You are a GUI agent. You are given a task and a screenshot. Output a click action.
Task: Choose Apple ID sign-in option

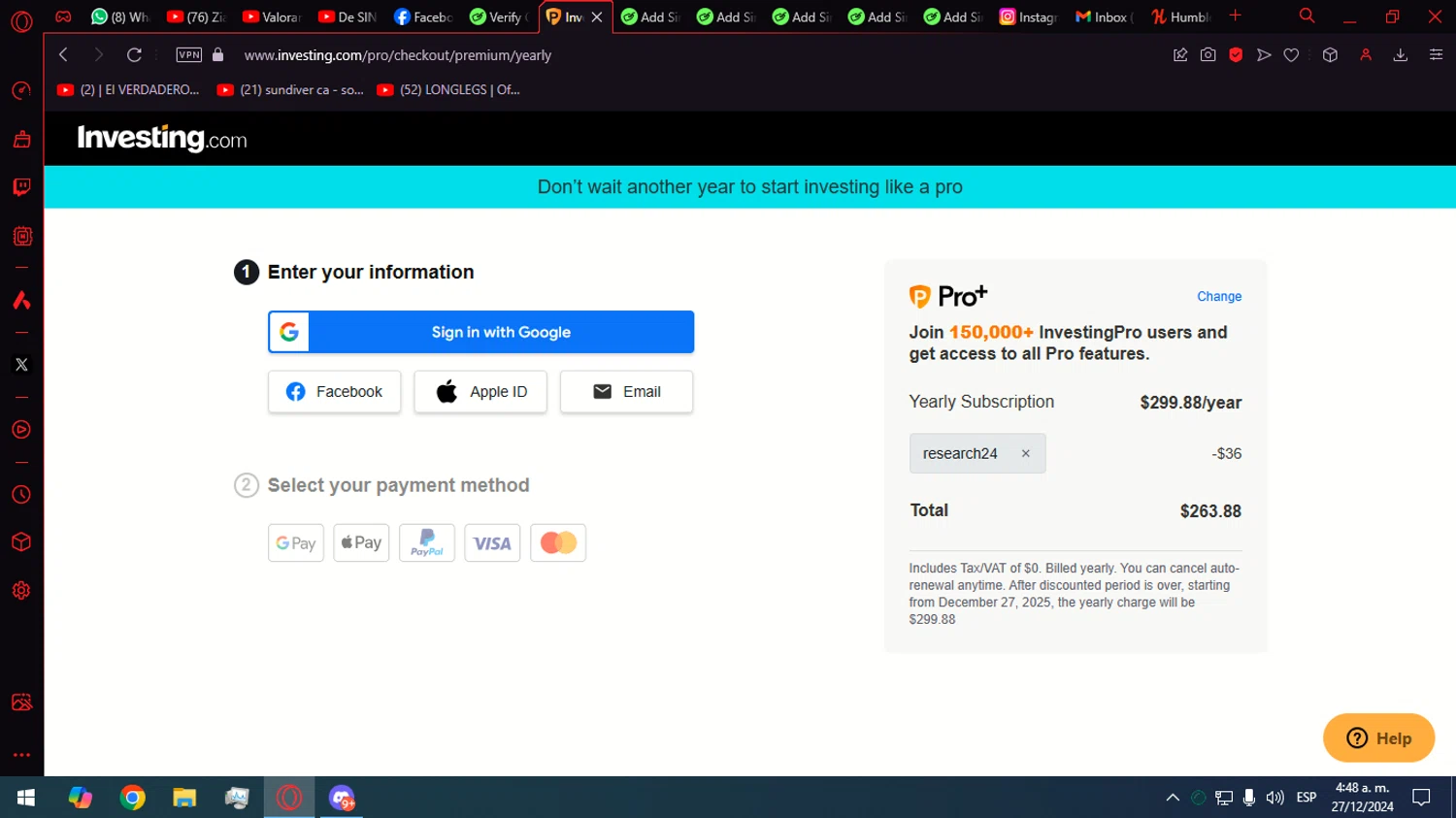pos(480,392)
